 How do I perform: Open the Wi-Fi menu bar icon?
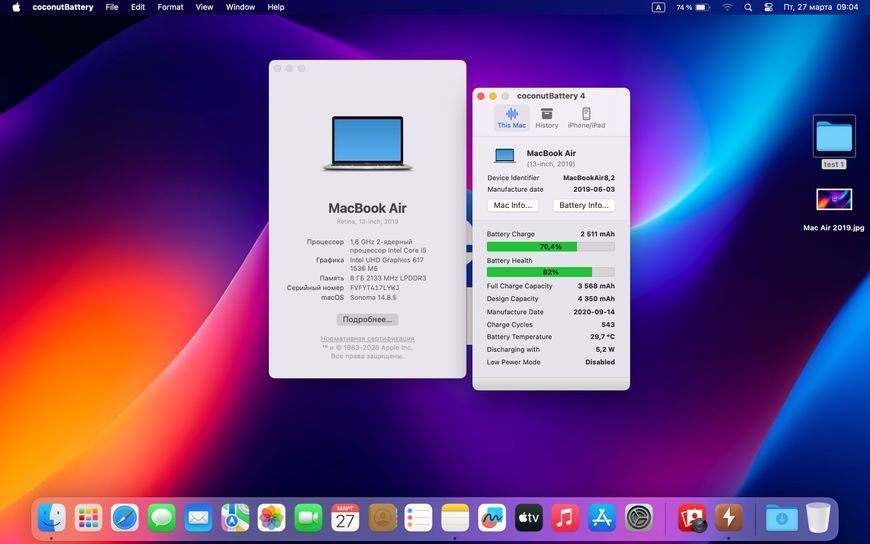click(x=727, y=7)
